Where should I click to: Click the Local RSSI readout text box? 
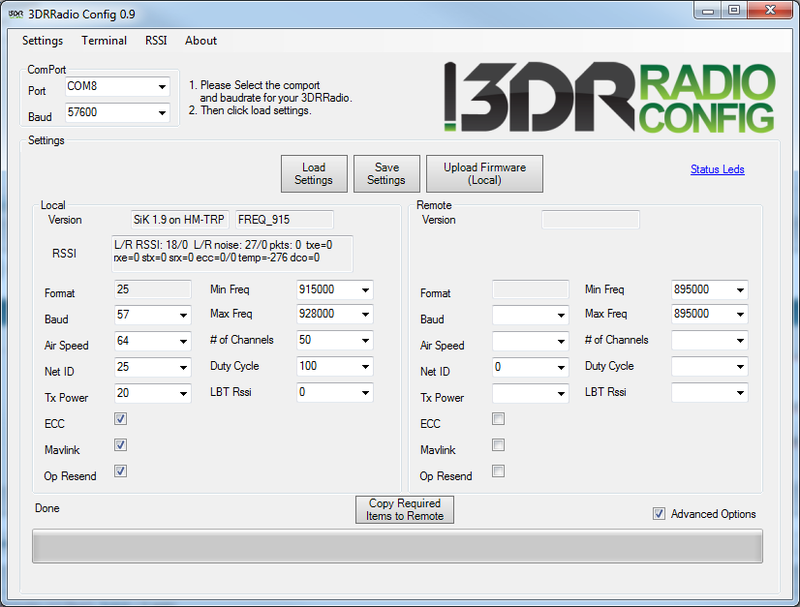pyautogui.click(x=232, y=254)
